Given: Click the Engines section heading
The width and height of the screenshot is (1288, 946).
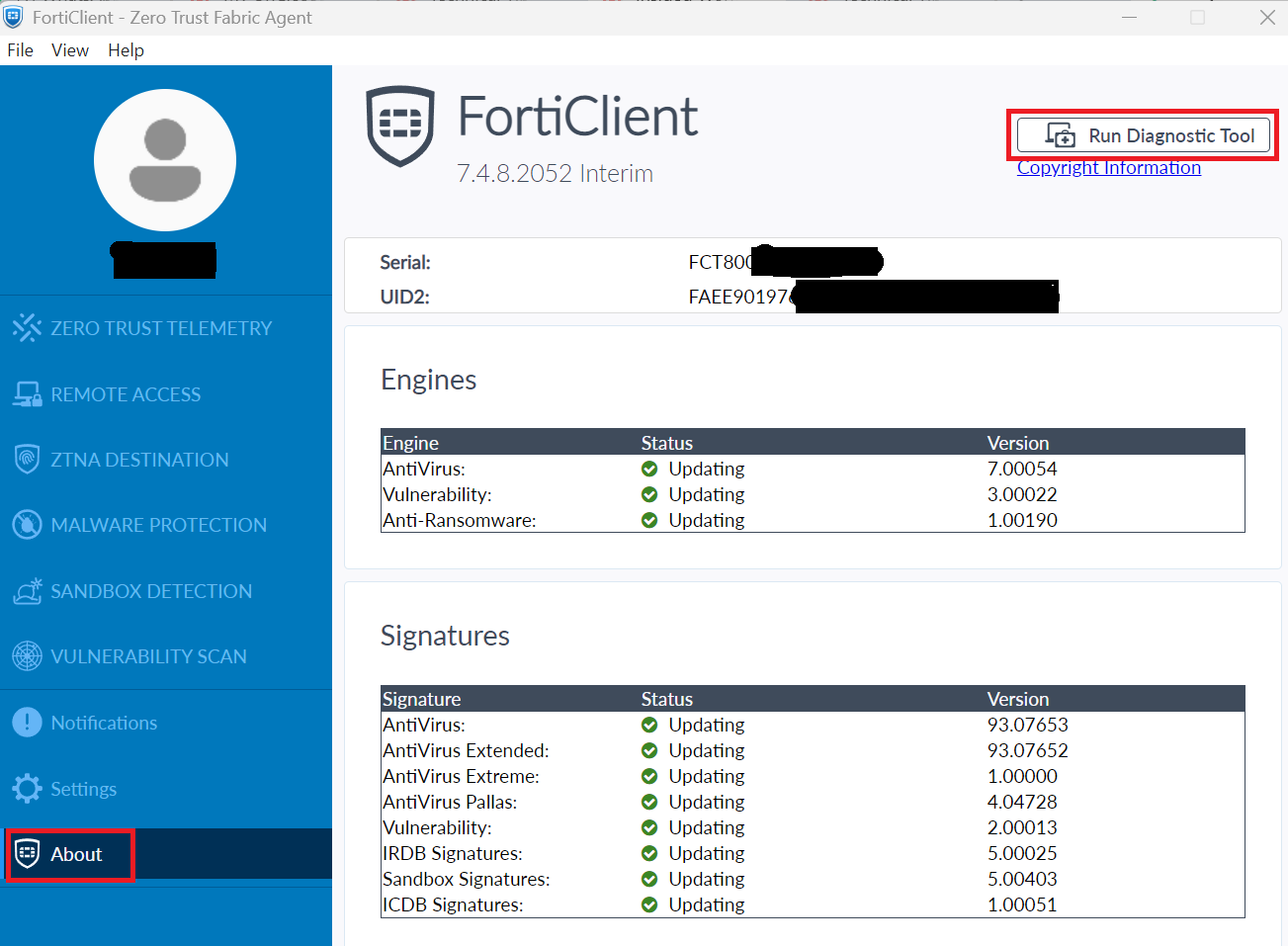Looking at the screenshot, I should [429, 380].
